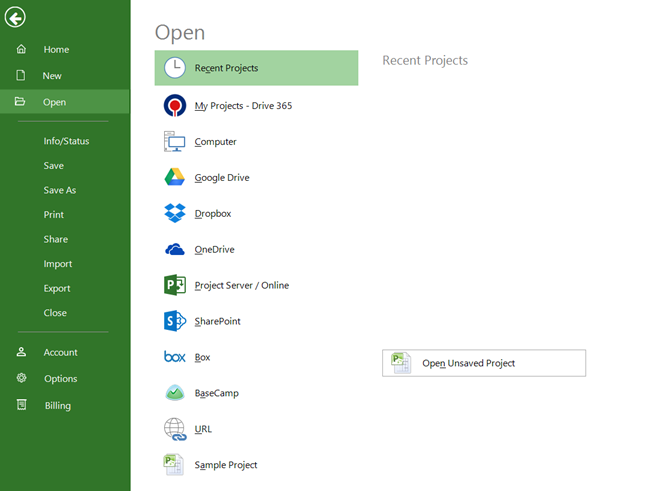
Task: Click the Dropbox logo icon
Action: pyautogui.click(x=175, y=213)
